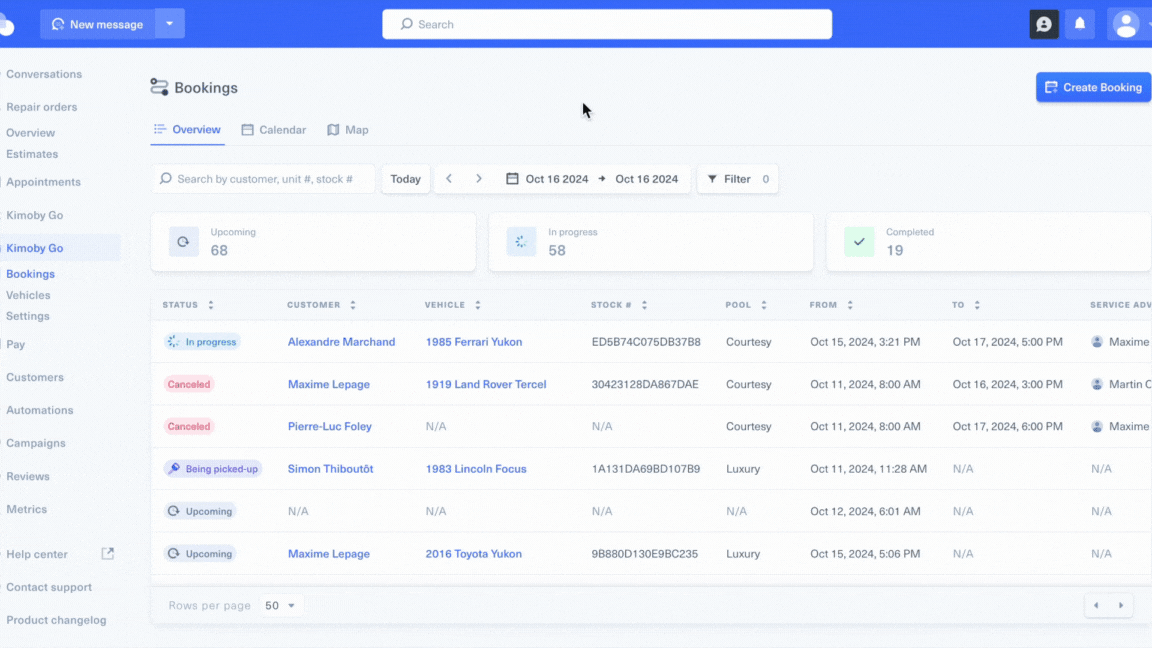Viewport: 1152px width, 648px height.
Task: Click the notifications bell icon
Action: [x=1079, y=24]
